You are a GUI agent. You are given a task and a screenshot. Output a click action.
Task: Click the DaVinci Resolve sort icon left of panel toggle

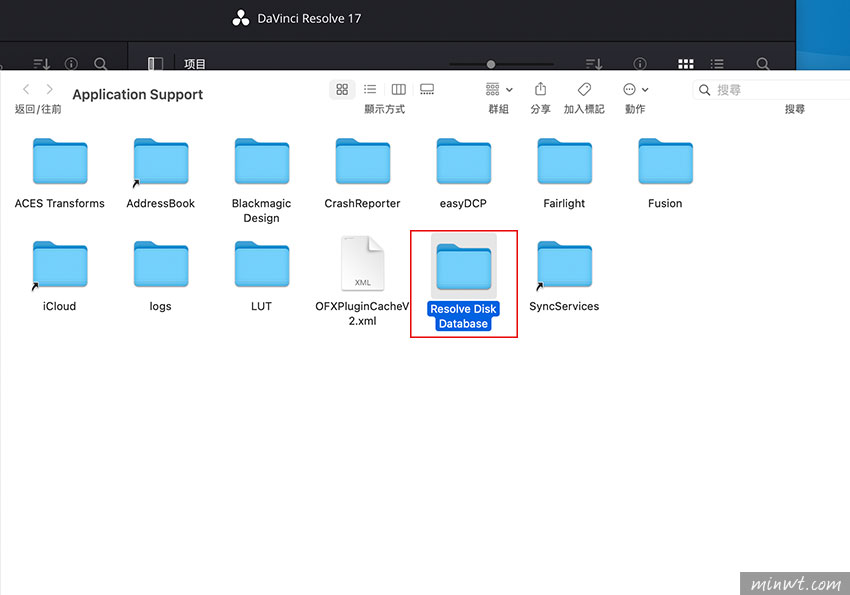pos(42,64)
